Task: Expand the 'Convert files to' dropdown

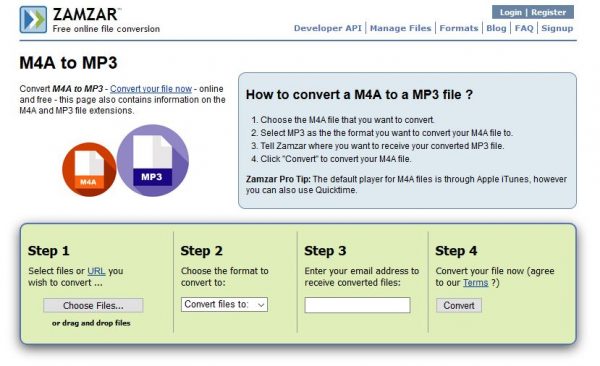Action: tap(224, 304)
